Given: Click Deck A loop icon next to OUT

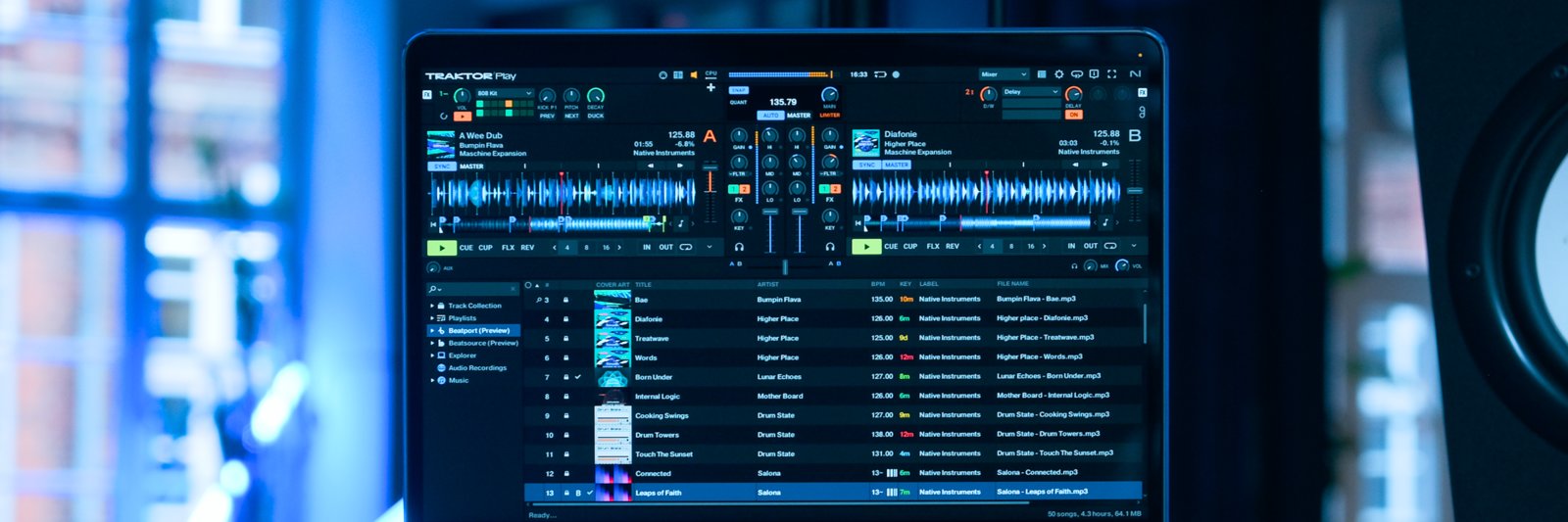Looking at the screenshot, I should click(x=686, y=247).
